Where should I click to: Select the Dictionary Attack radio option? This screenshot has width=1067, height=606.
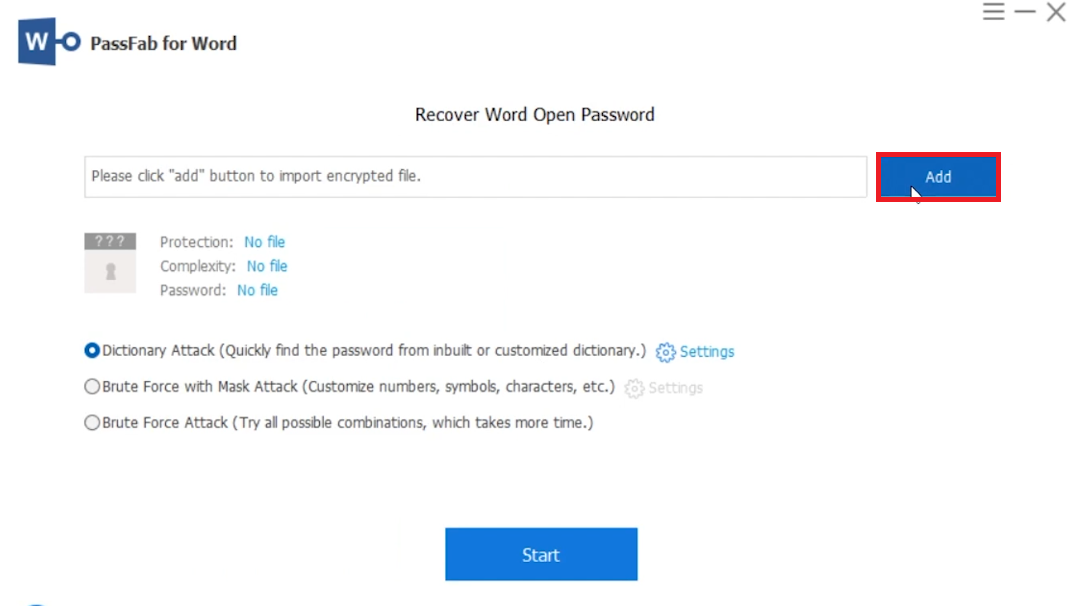(93, 351)
